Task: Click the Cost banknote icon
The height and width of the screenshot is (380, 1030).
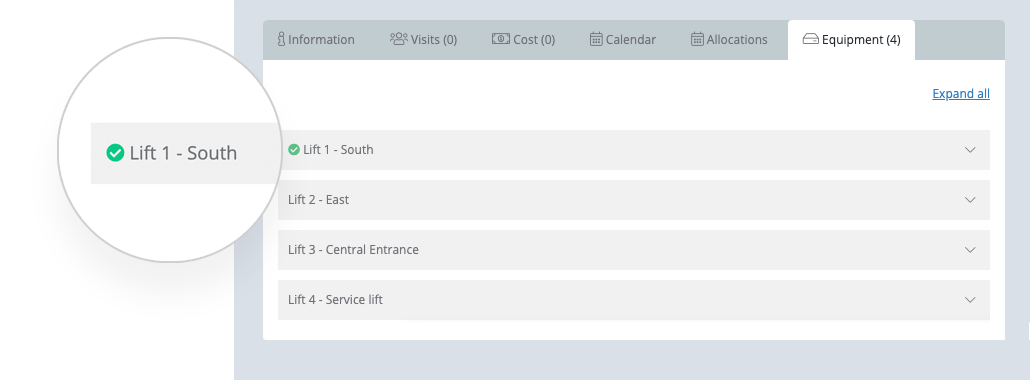Action: point(501,39)
